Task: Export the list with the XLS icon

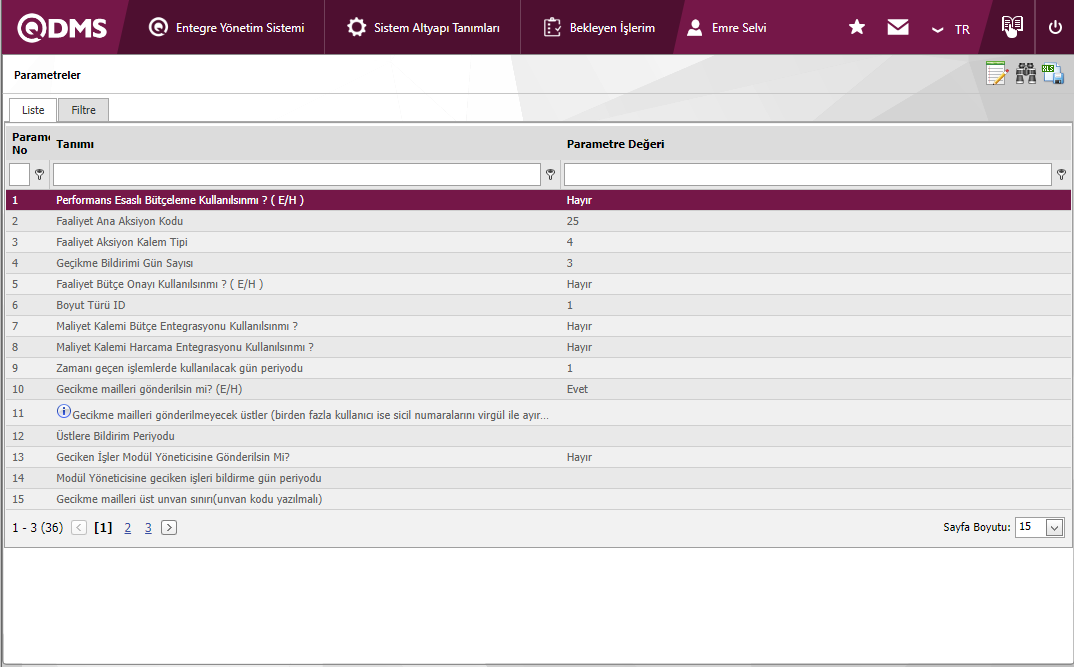Action: (1053, 74)
